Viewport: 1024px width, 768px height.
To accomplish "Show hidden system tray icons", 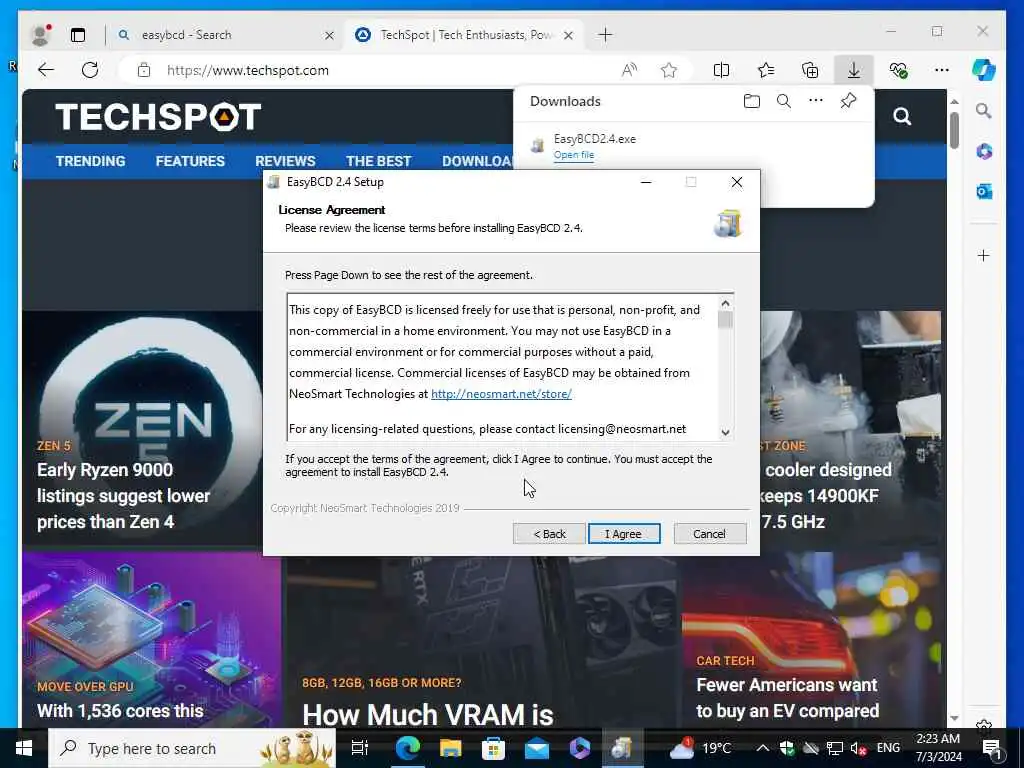I will pyautogui.click(x=762, y=748).
